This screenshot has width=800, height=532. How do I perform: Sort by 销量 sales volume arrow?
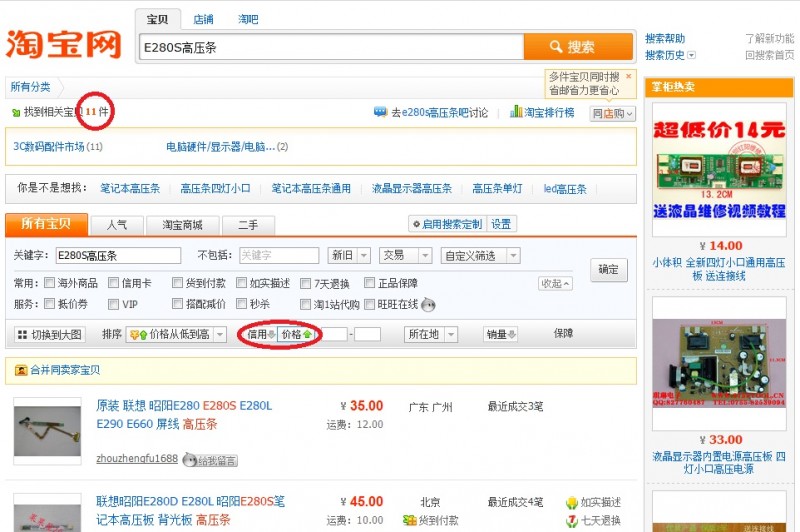click(513, 334)
